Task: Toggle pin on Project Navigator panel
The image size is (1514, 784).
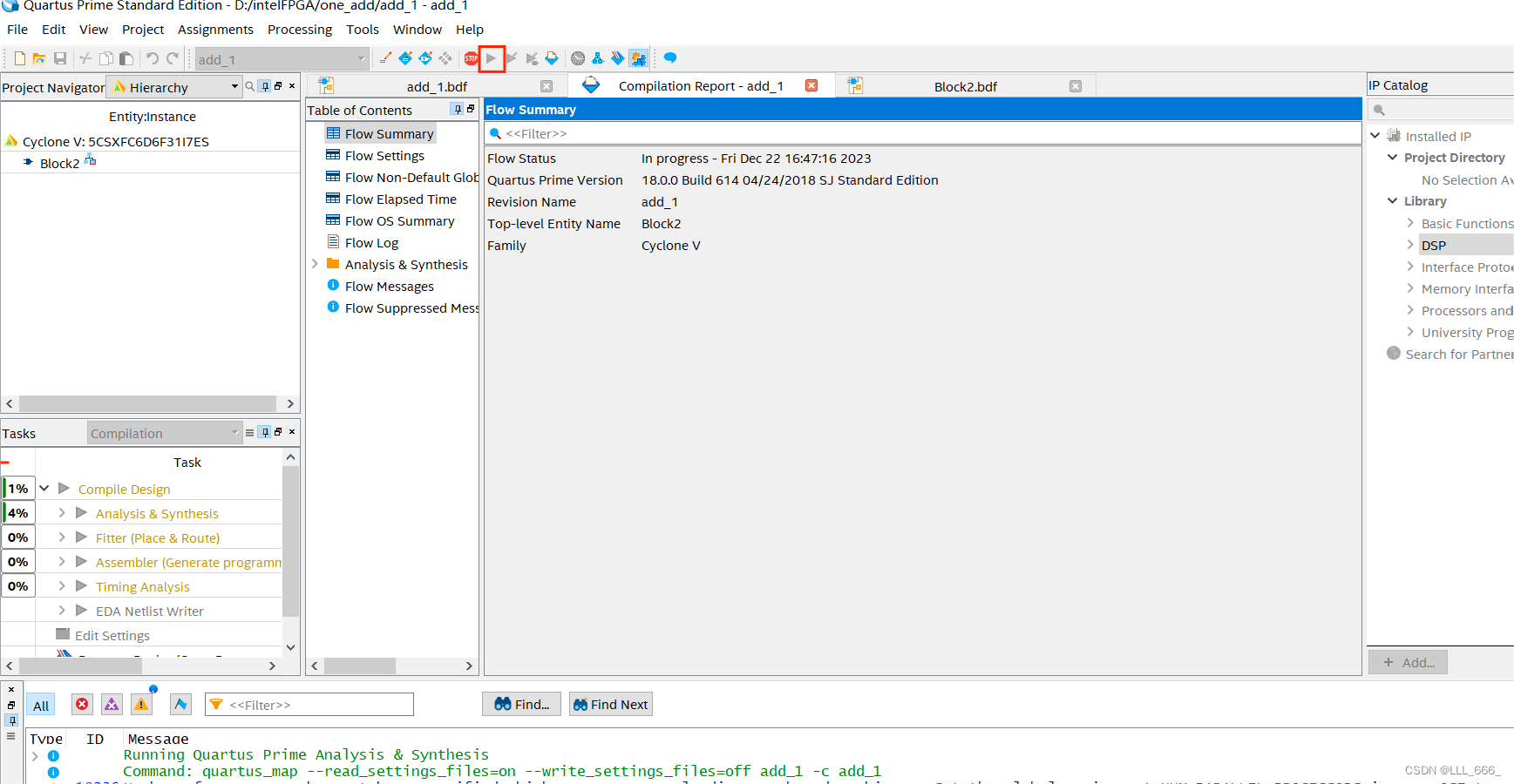Action: (x=266, y=86)
